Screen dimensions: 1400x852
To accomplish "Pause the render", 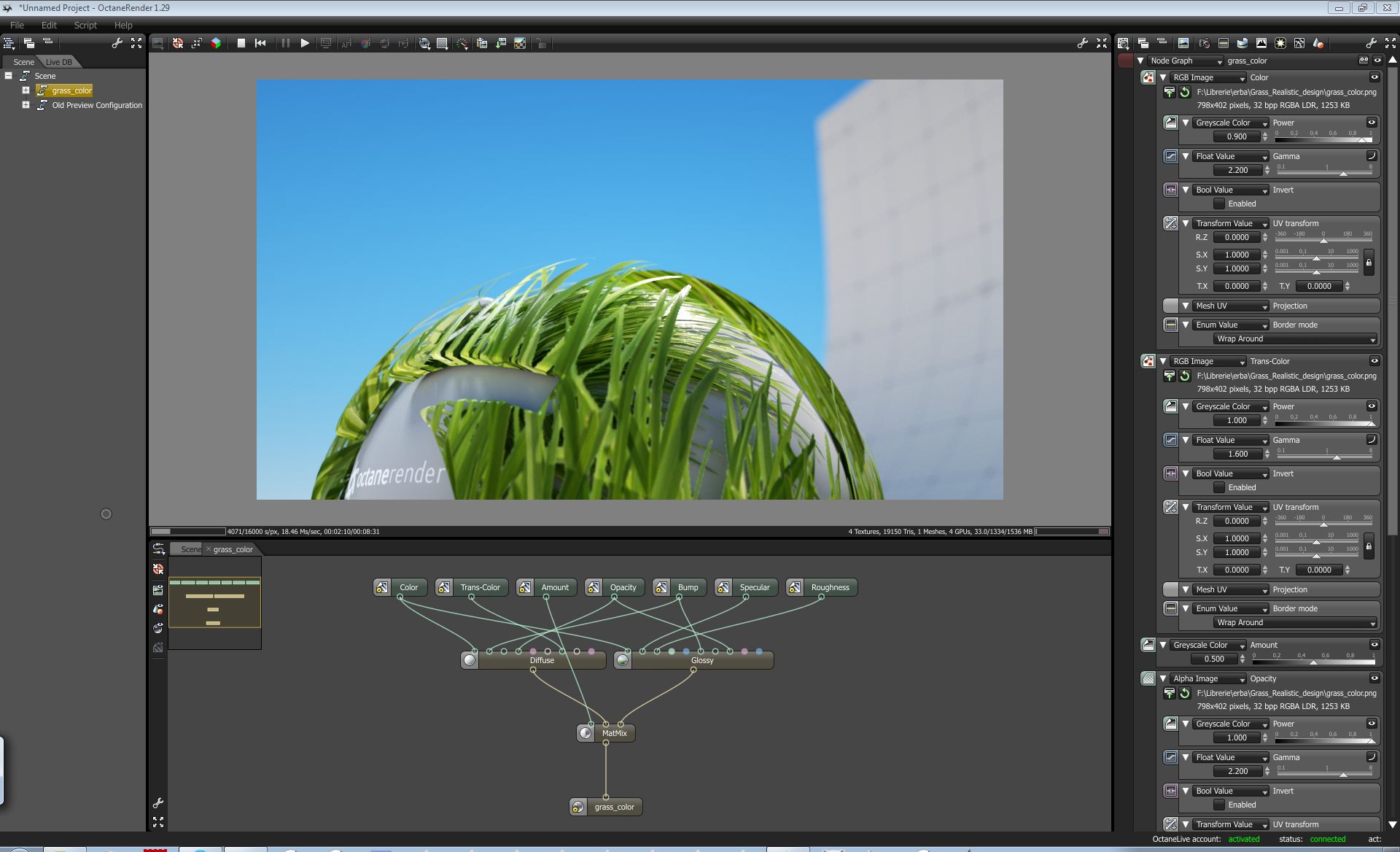I will [285, 44].
